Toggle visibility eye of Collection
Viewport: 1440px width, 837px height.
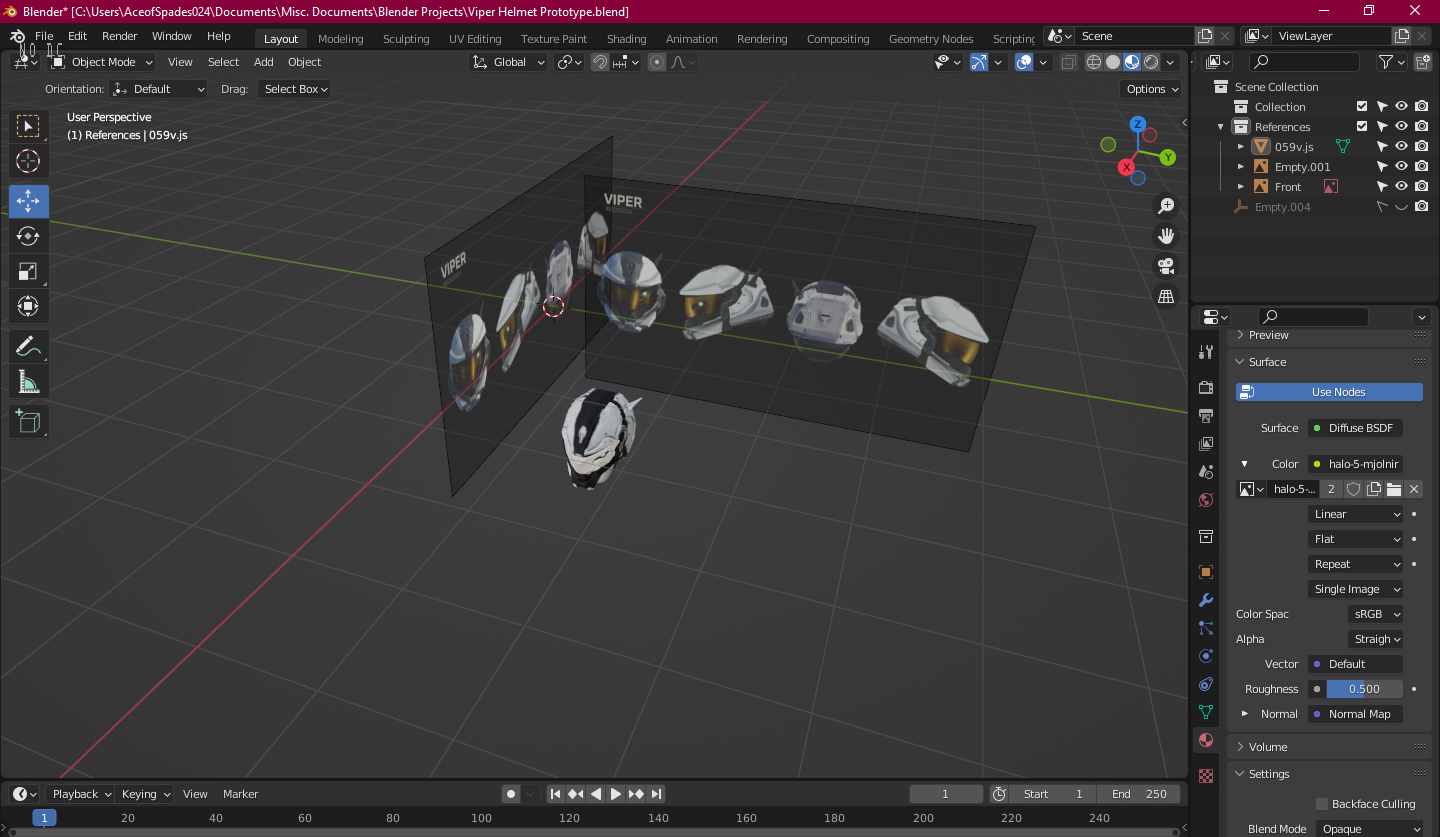pyautogui.click(x=1402, y=107)
